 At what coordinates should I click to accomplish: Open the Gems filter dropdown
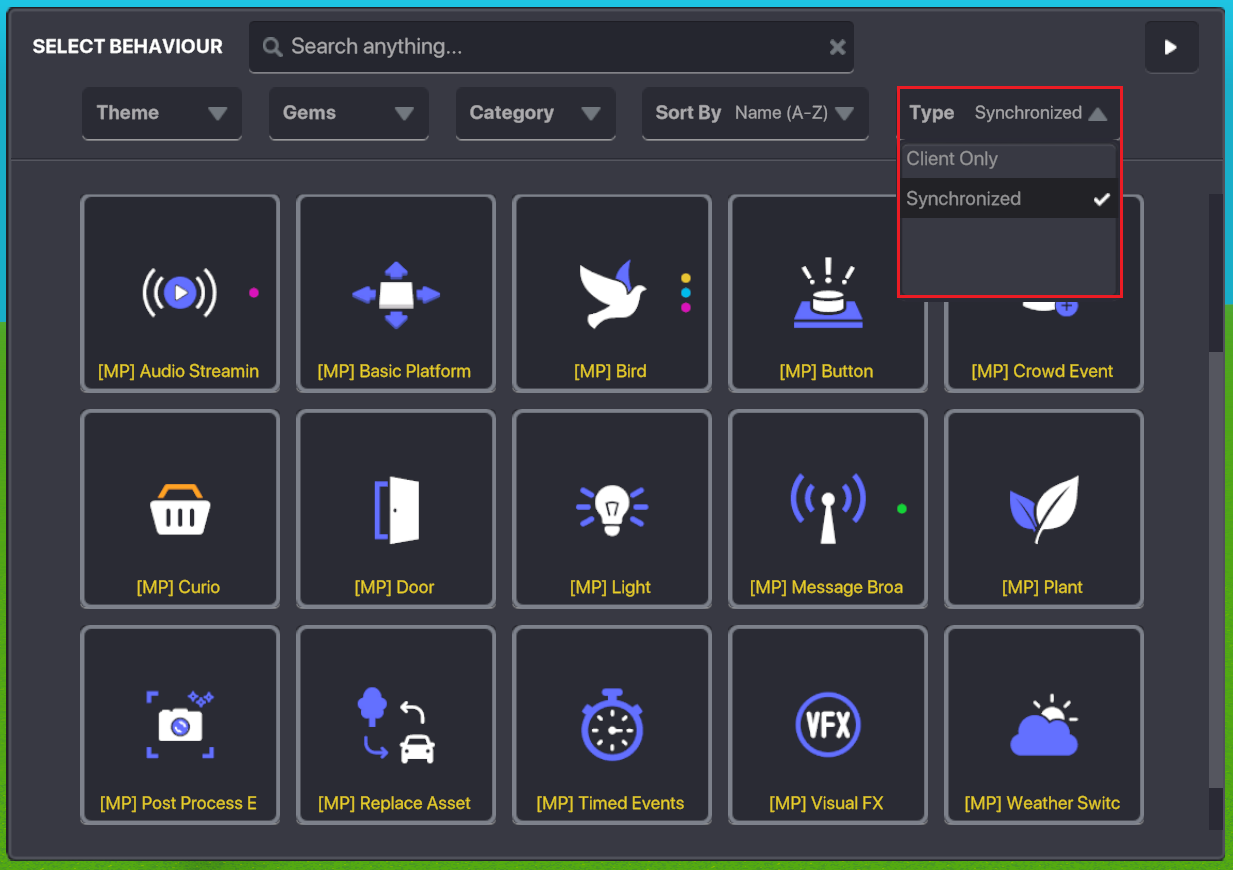point(348,113)
